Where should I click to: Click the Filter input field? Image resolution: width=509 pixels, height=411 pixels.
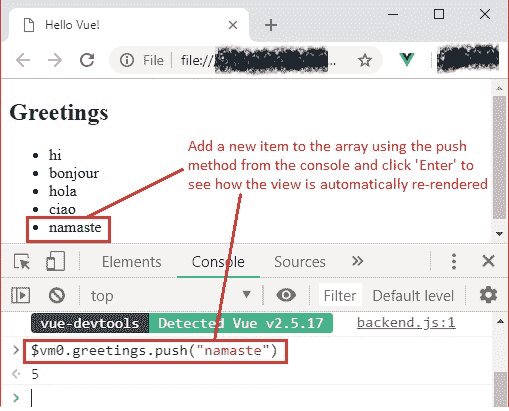pos(340,295)
